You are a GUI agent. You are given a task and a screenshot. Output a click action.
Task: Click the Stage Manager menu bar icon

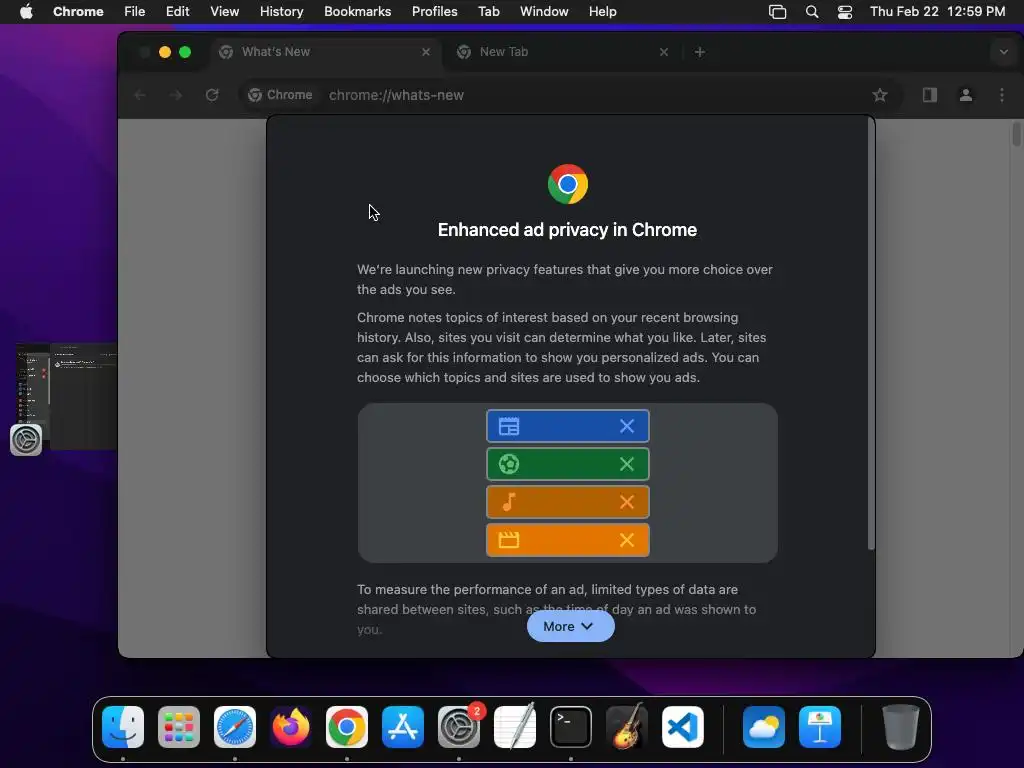[x=777, y=12]
